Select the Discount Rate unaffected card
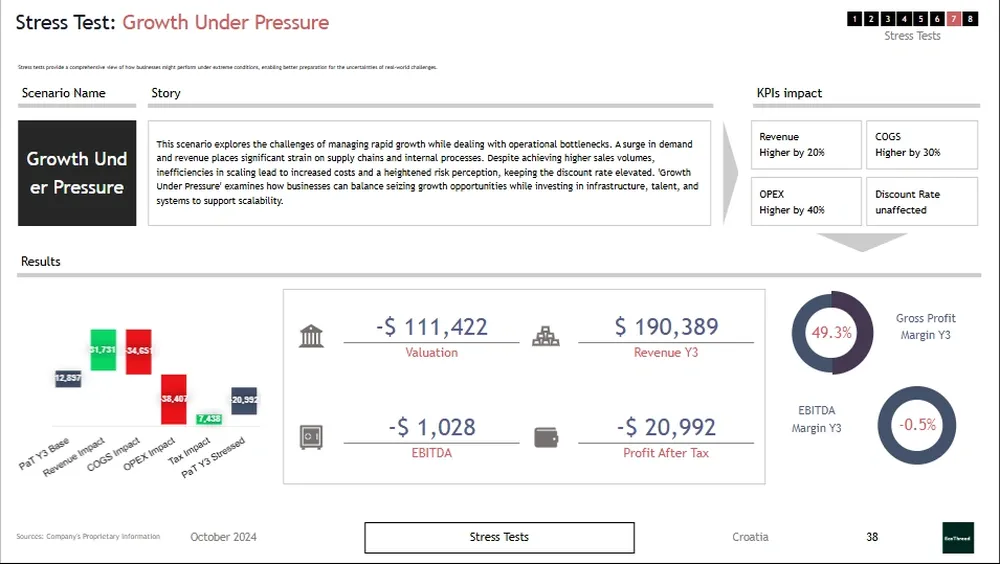This screenshot has height=564, width=1000. (921, 202)
